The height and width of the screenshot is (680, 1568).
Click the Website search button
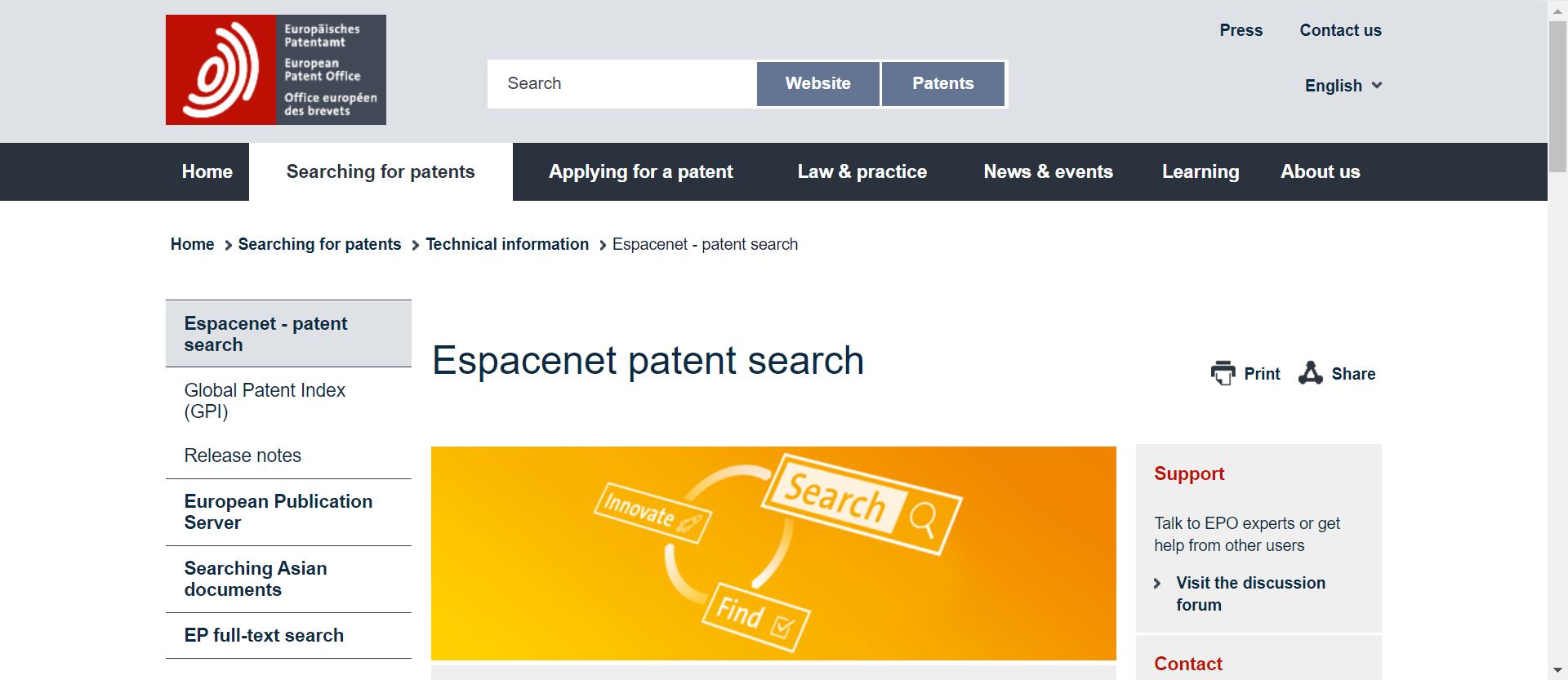[818, 83]
